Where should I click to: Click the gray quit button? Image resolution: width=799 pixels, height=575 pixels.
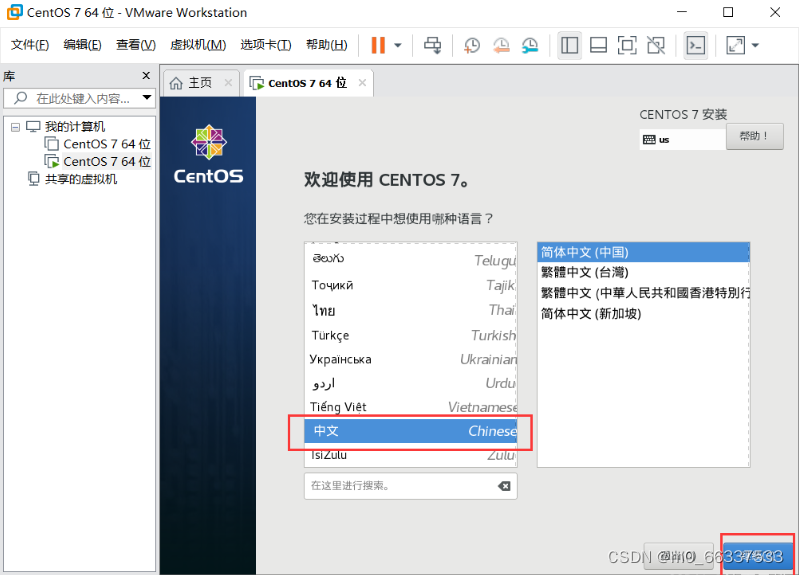(678, 556)
